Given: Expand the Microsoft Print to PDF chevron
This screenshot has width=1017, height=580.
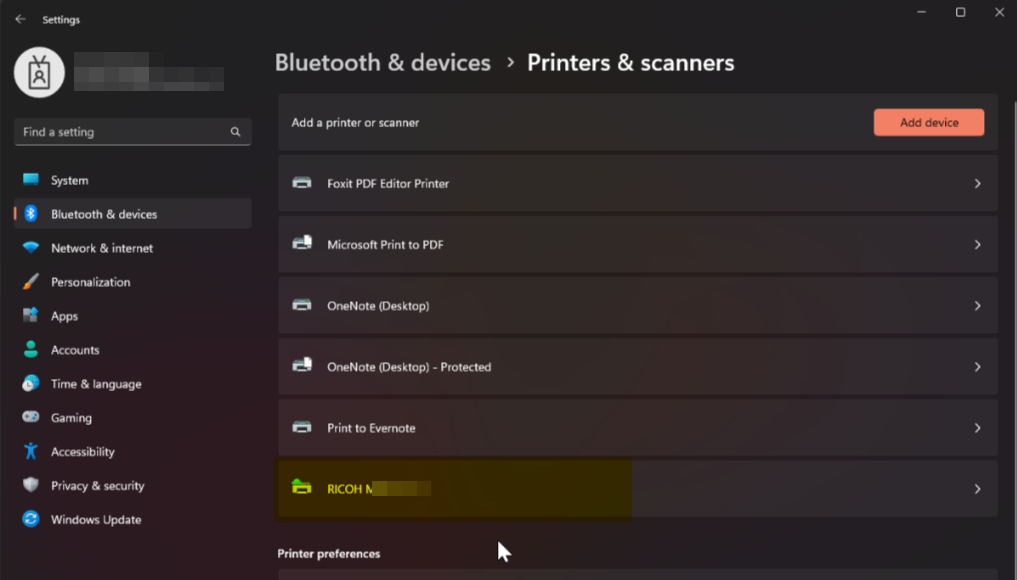Looking at the screenshot, I should (977, 245).
